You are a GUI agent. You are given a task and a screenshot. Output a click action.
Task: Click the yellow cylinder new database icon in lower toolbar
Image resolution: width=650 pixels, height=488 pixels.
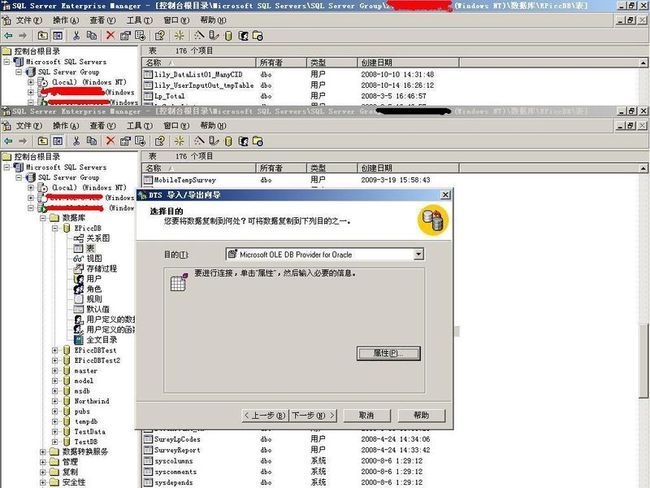point(228,141)
